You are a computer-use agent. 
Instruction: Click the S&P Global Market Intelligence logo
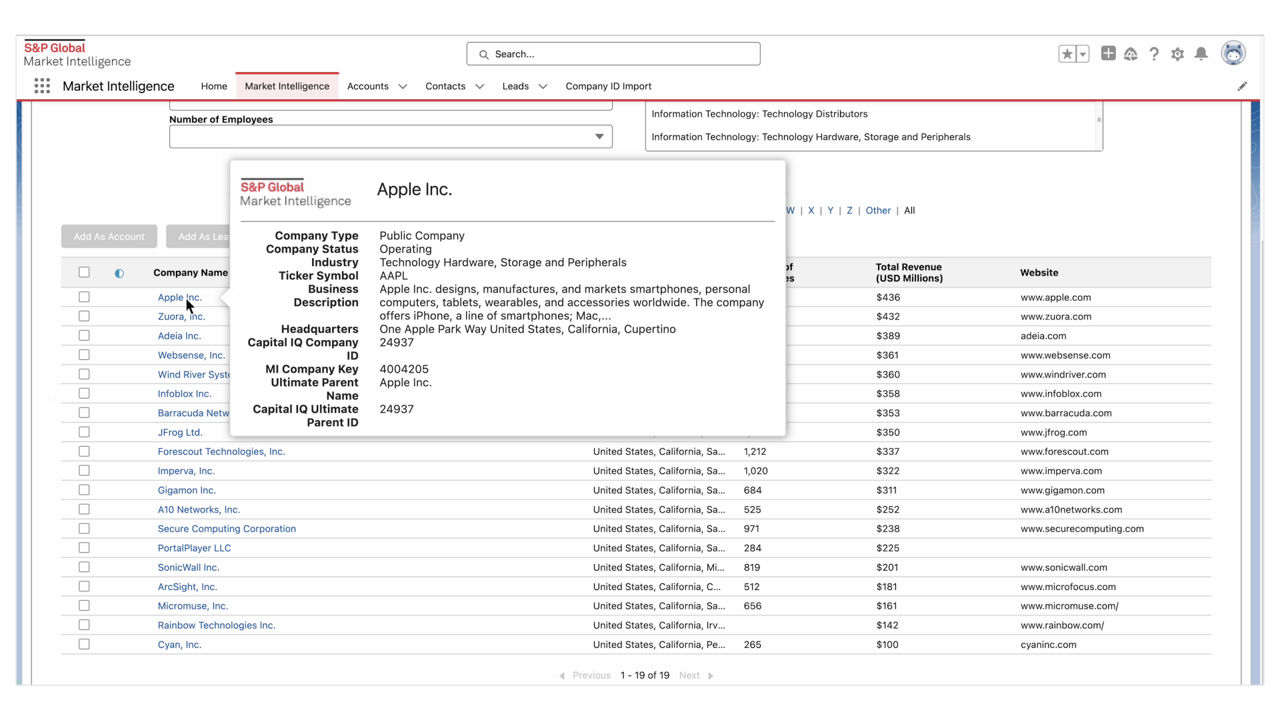pyautogui.click(x=77, y=54)
